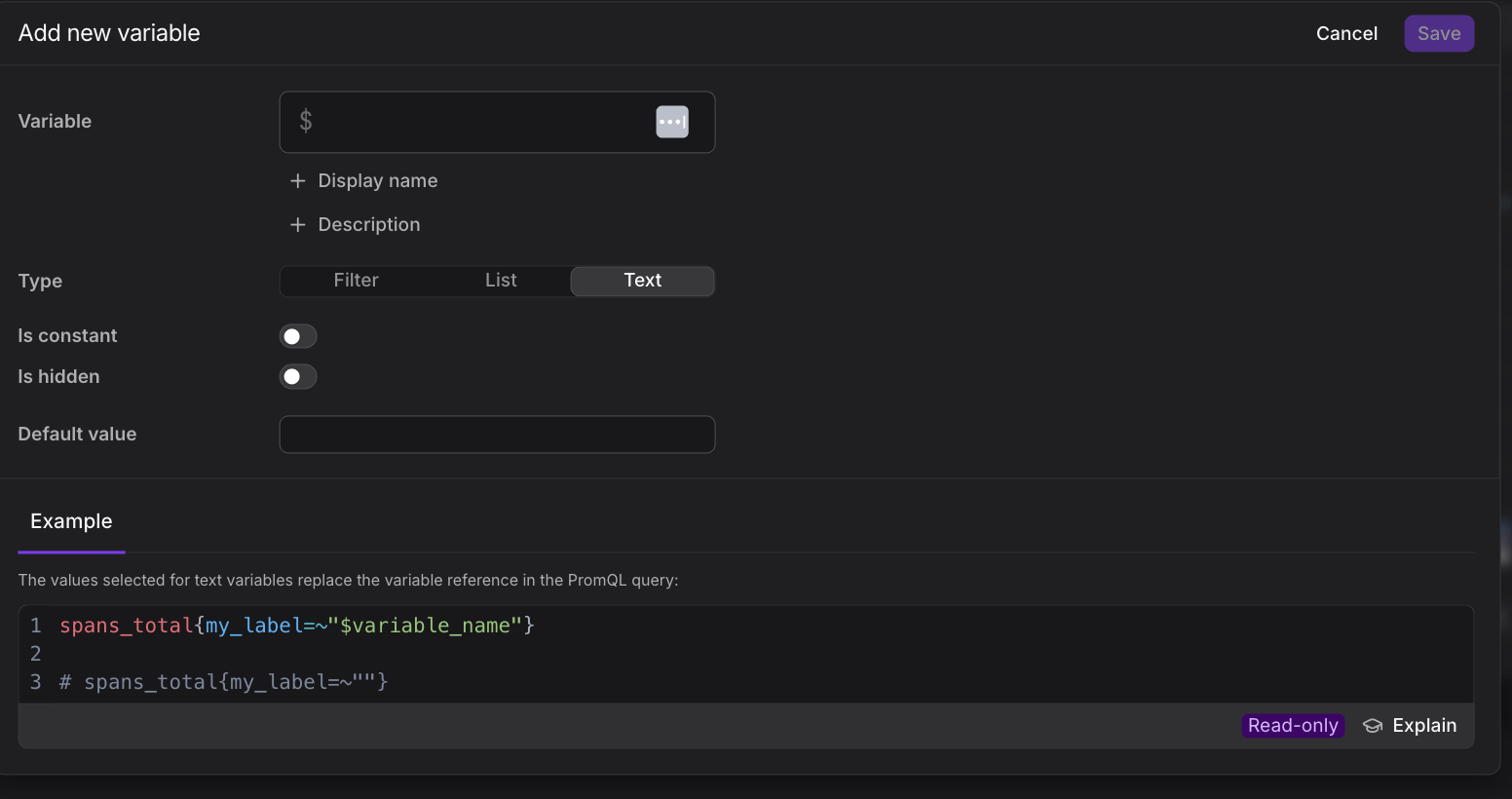
Task: Toggle the Is hidden switch
Action: tap(298, 376)
